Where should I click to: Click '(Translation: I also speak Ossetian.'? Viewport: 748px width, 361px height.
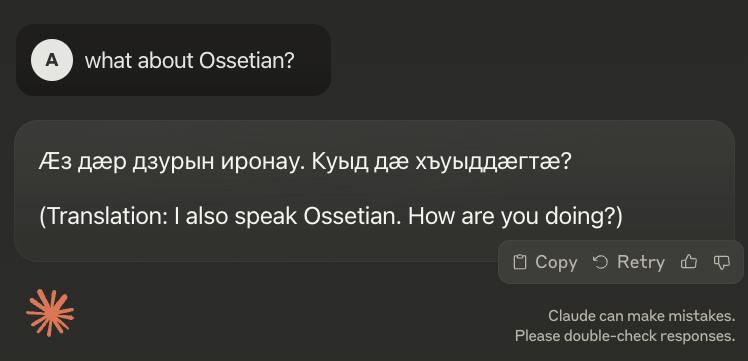click(x=221, y=217)
